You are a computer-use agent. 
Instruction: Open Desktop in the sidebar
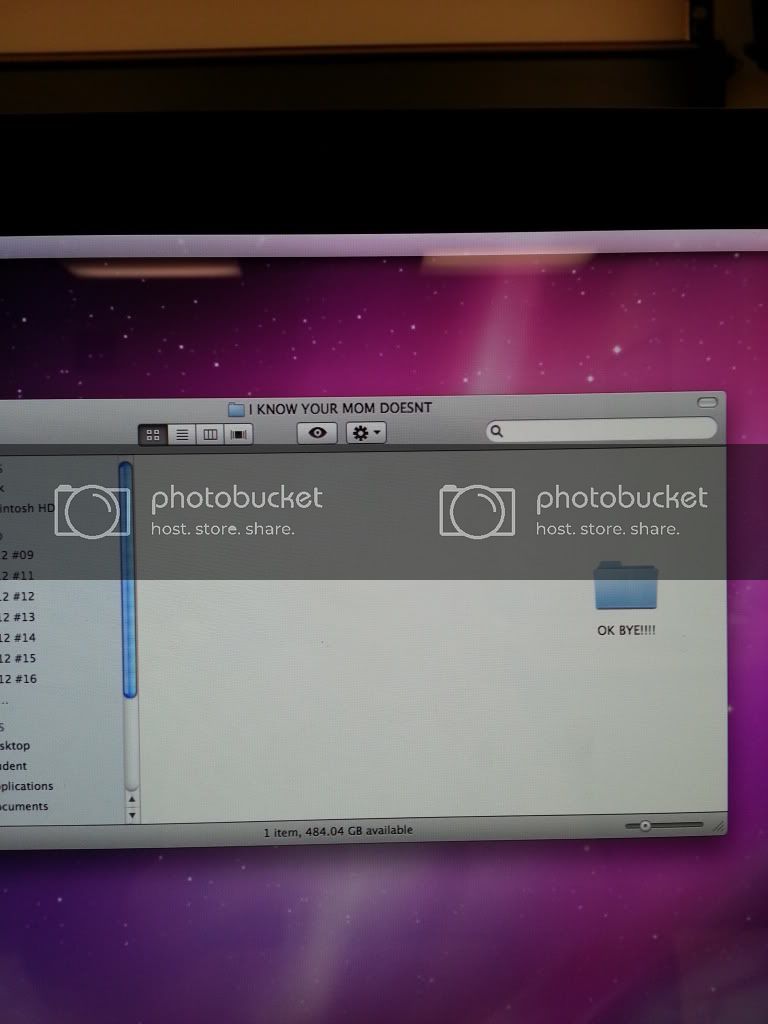pos(15,746)
